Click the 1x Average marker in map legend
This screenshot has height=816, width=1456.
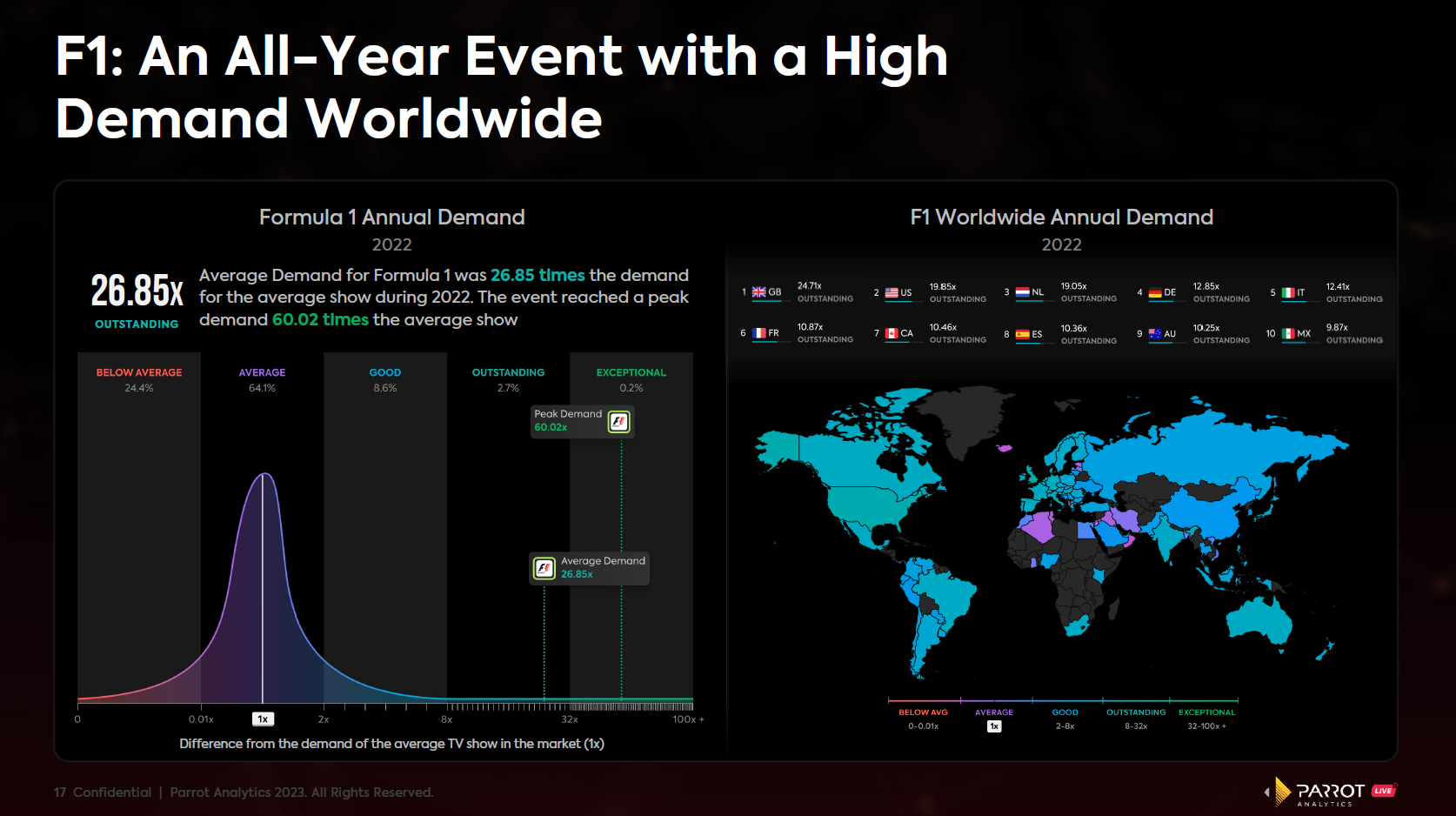994,726
